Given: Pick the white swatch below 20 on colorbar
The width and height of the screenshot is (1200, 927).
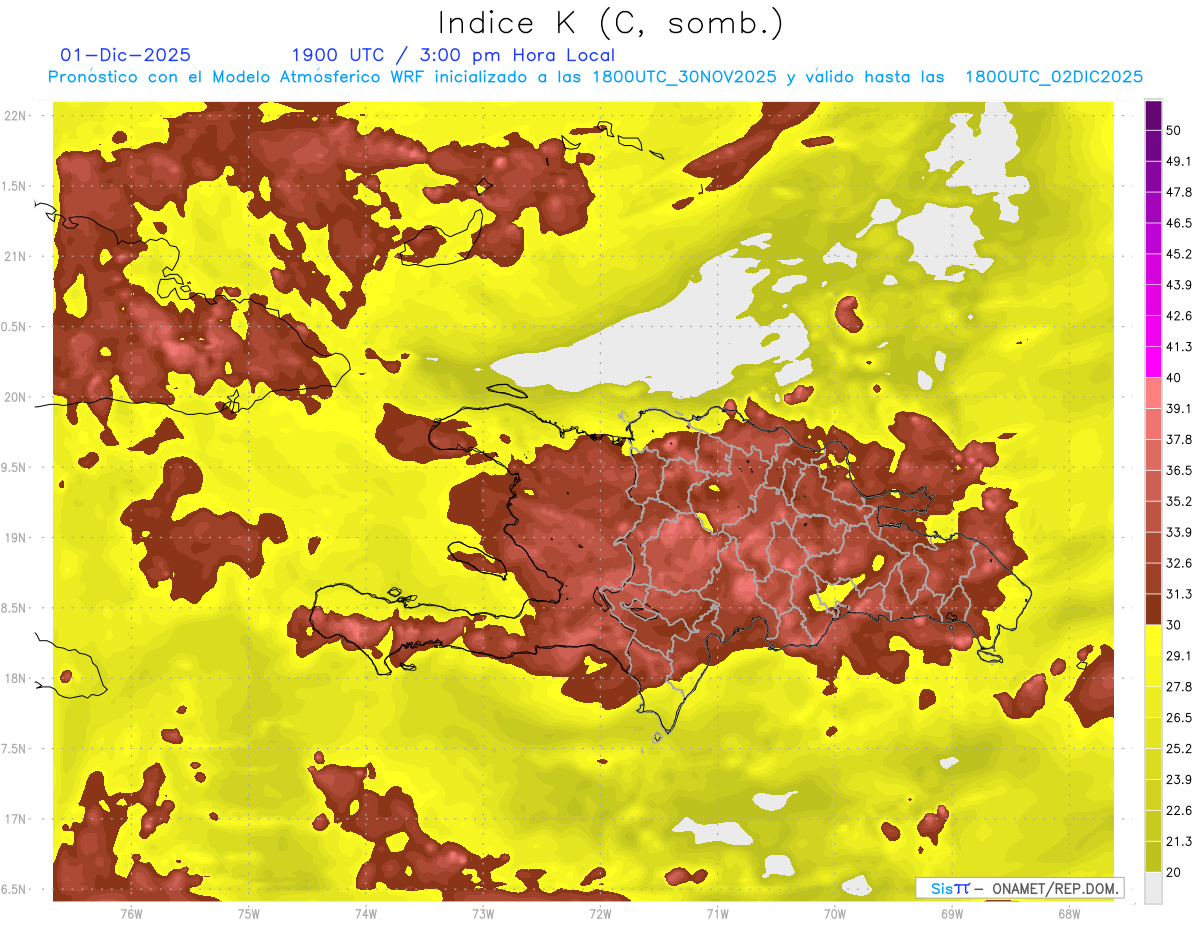Looking at the screenshot, I should tap(1153, 888).
